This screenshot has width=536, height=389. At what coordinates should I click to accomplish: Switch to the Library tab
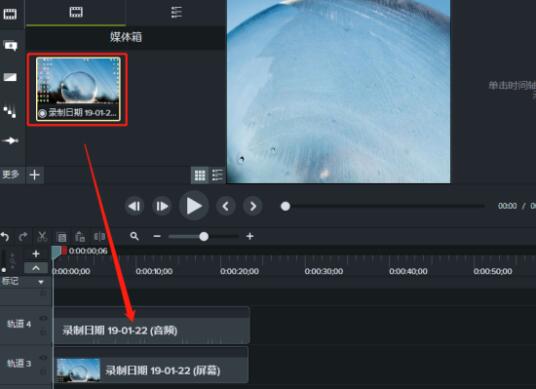pyautogui.click(x=176, y=12)
